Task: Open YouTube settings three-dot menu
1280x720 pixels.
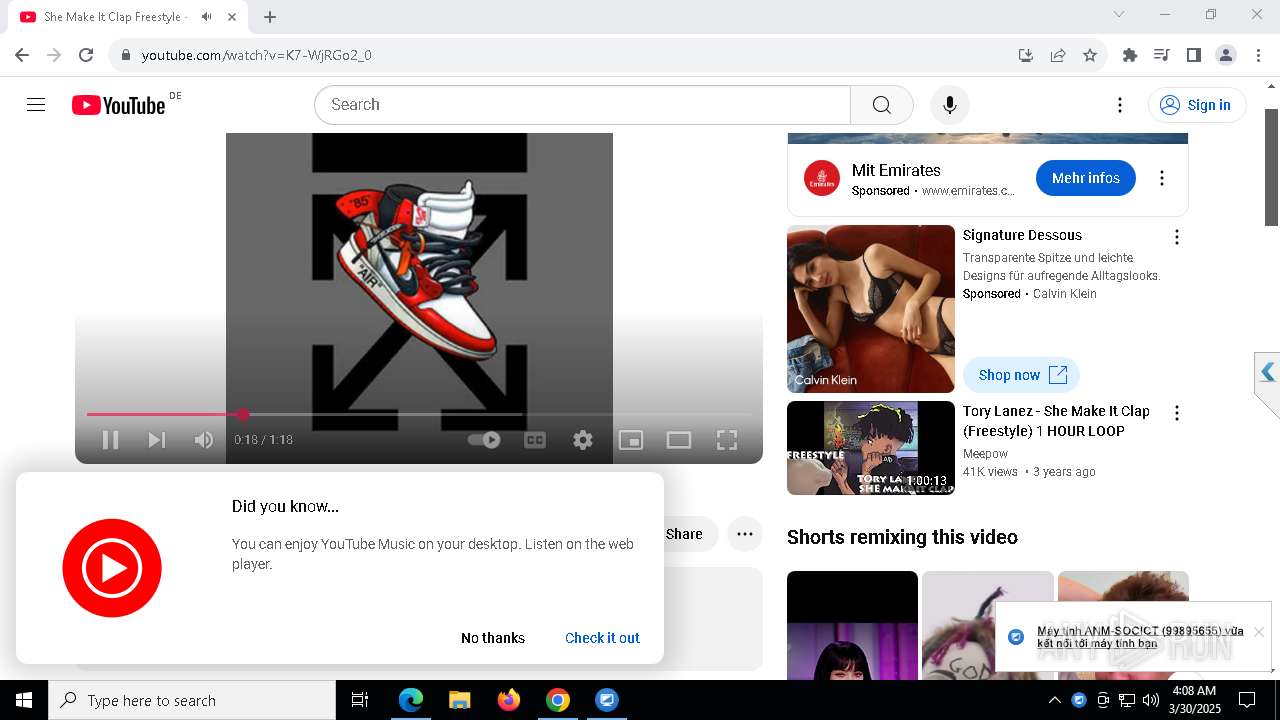Action: [1120, 105]
